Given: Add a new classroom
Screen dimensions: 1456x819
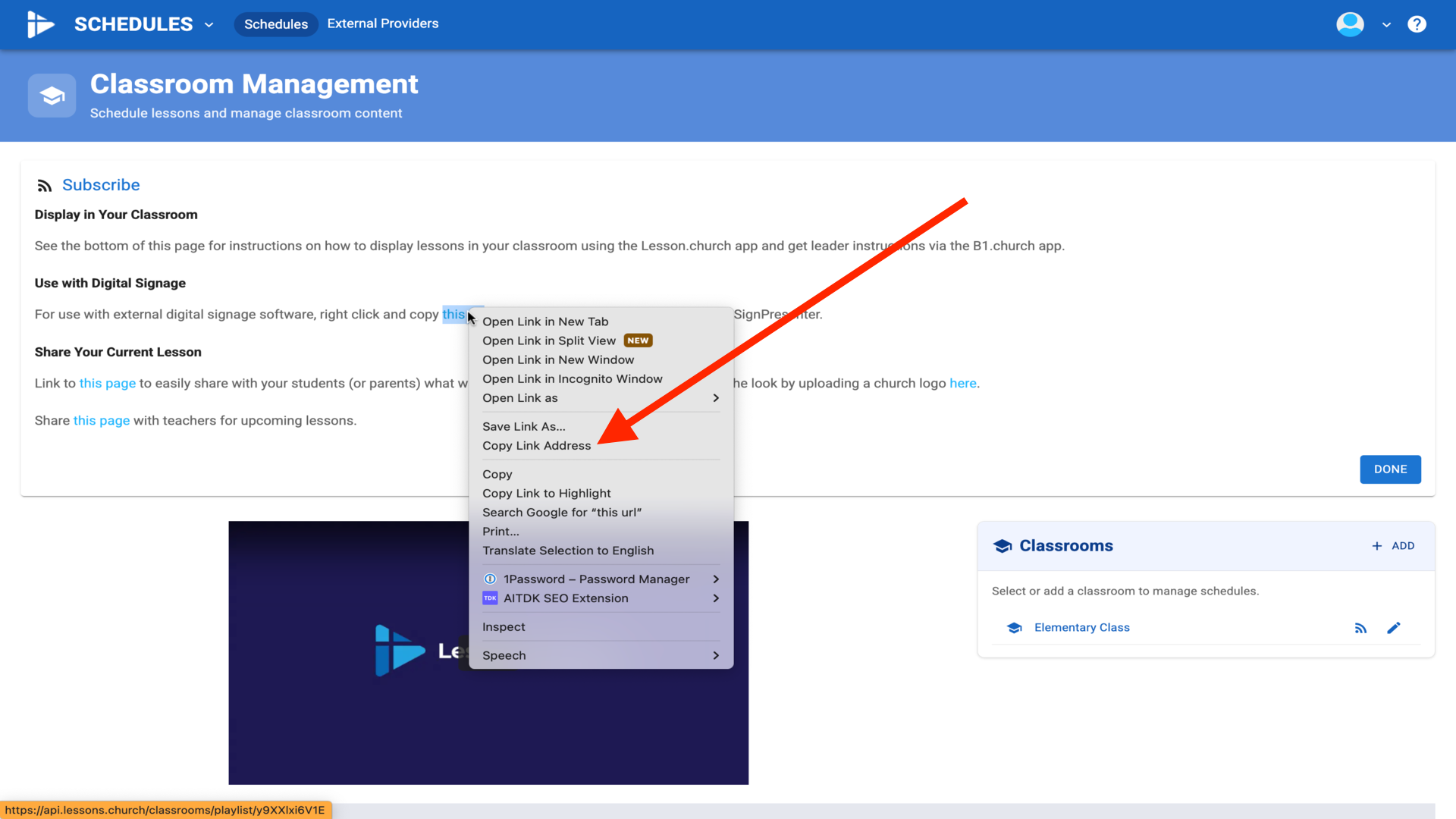Looking at the screenshot, I should [x=1393, y=546].
